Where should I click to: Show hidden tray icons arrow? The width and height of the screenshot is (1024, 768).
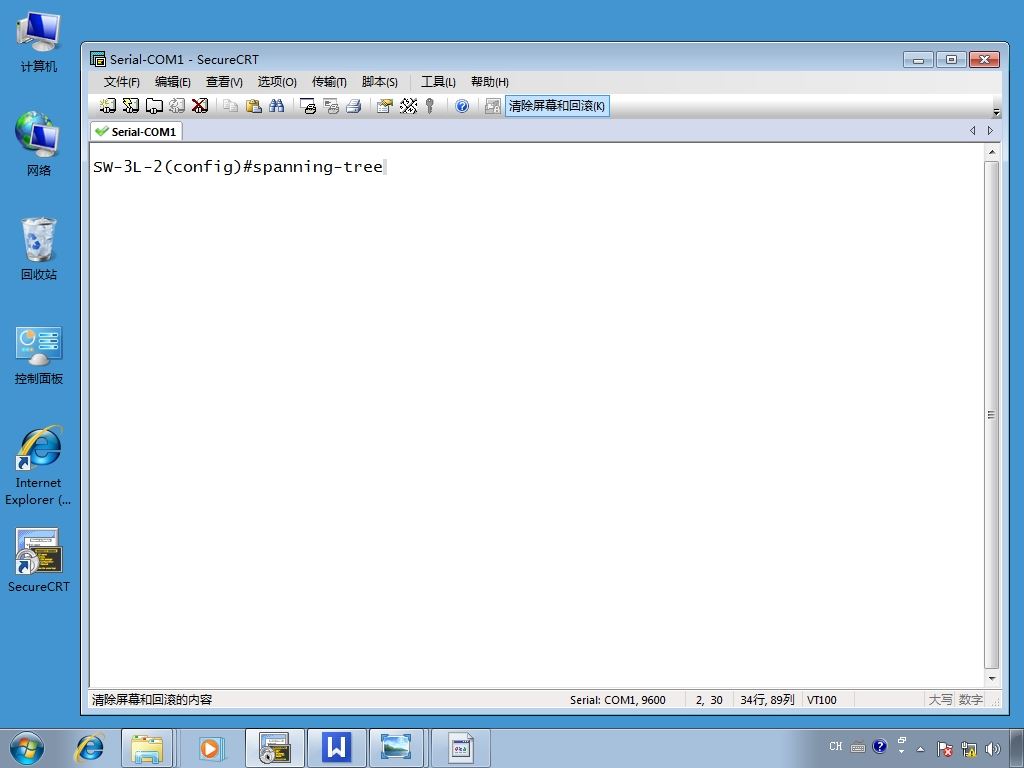921,749
